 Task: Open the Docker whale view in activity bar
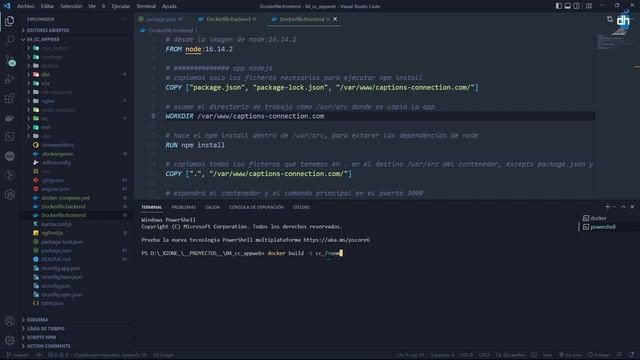9,118
